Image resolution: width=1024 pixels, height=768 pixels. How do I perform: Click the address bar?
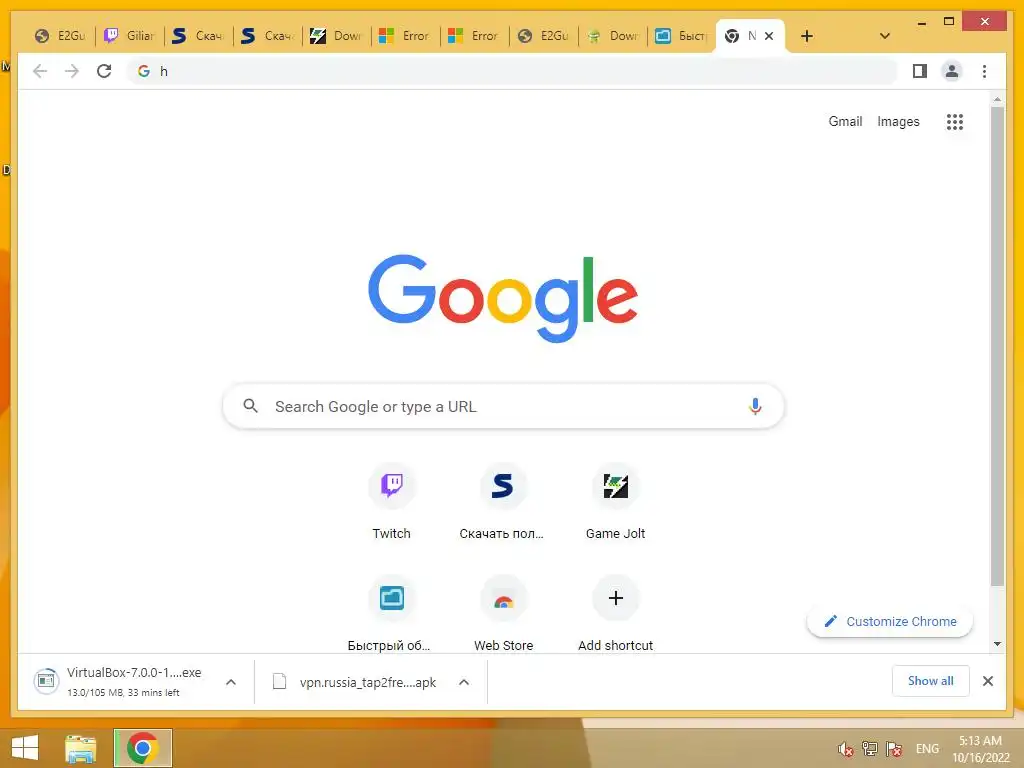coord(513,71)
